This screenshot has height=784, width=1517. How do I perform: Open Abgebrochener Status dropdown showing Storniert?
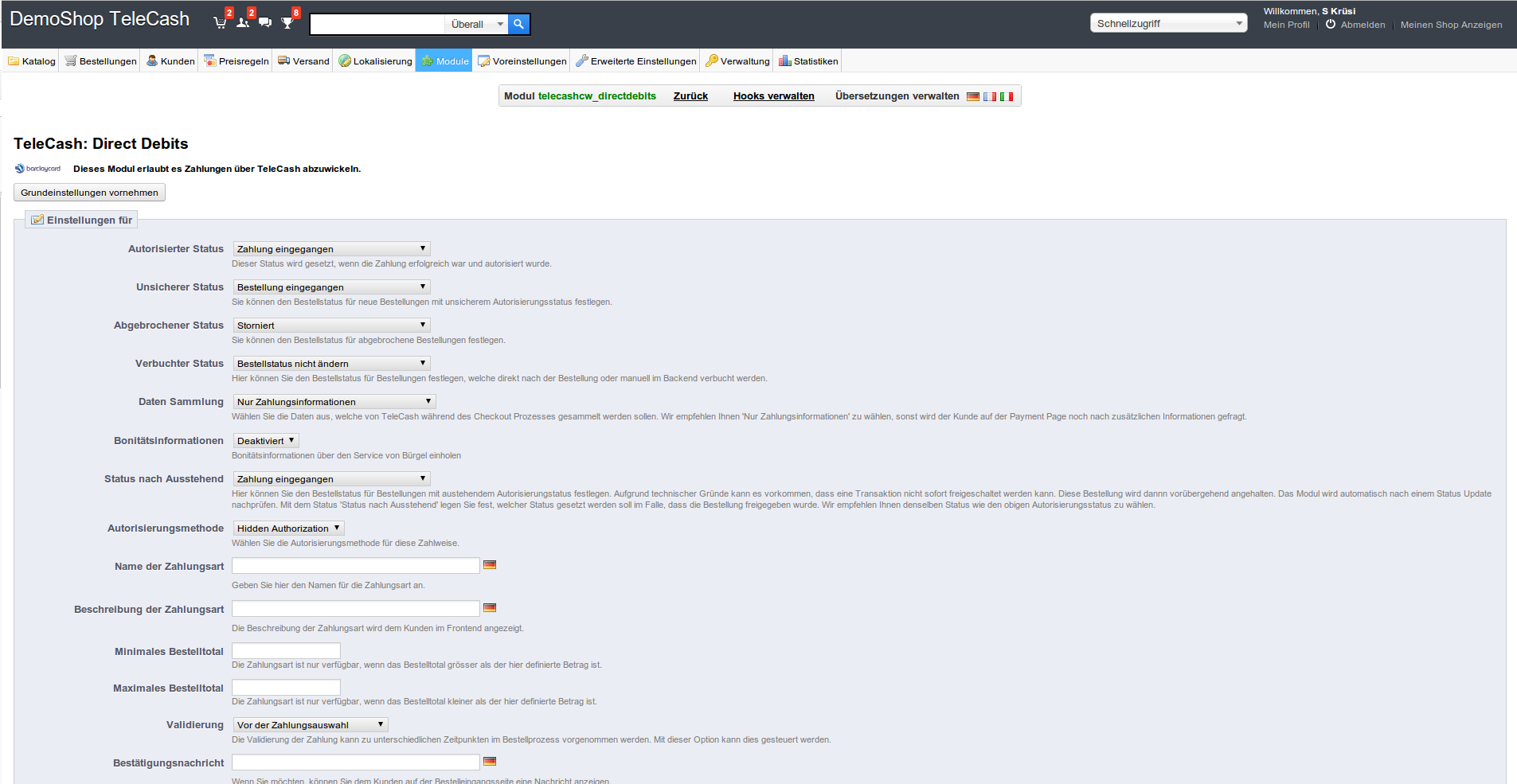coord(331,326)
